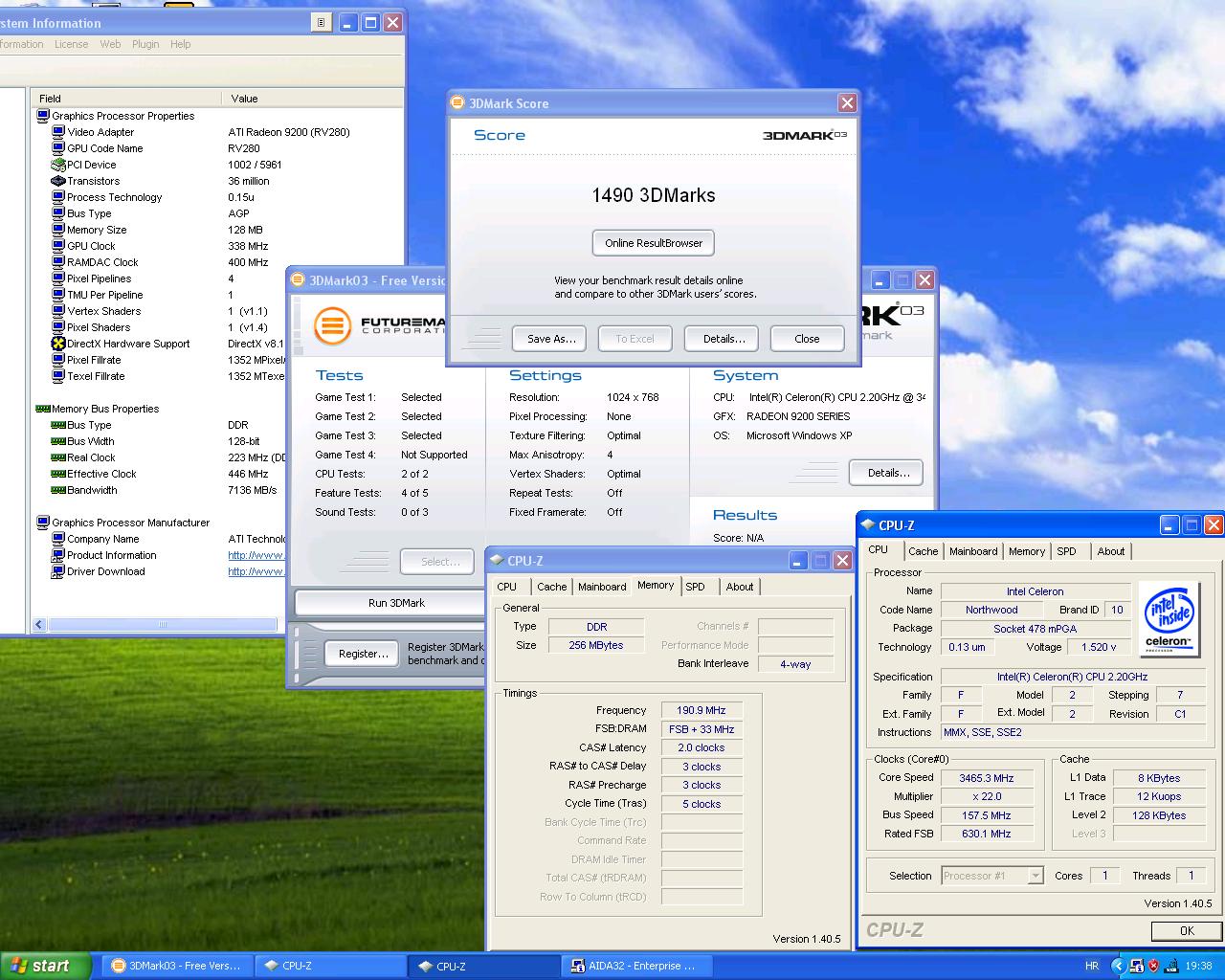Click the system tray clock showing 19:38
The image size is (1225, 980).
(1198, 966)
